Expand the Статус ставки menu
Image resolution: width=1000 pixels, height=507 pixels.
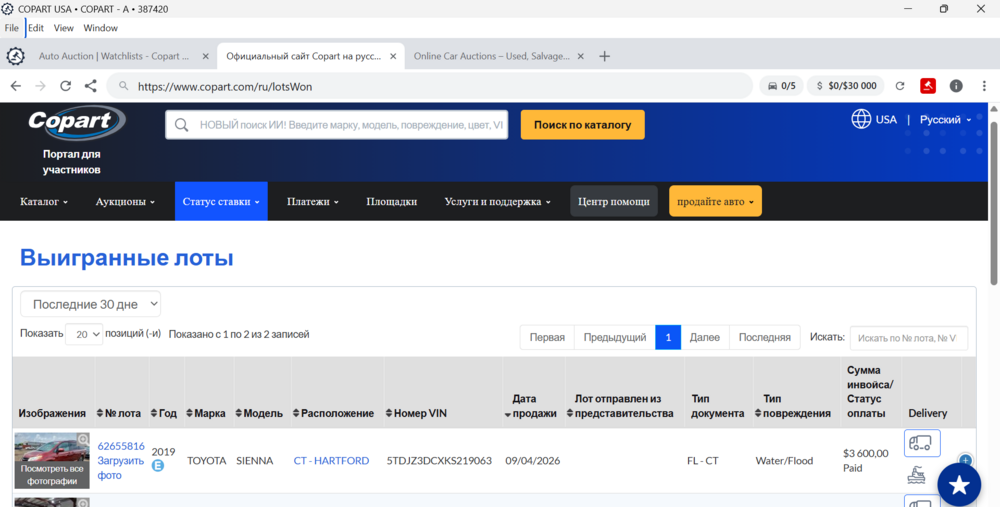coord(221,202)
